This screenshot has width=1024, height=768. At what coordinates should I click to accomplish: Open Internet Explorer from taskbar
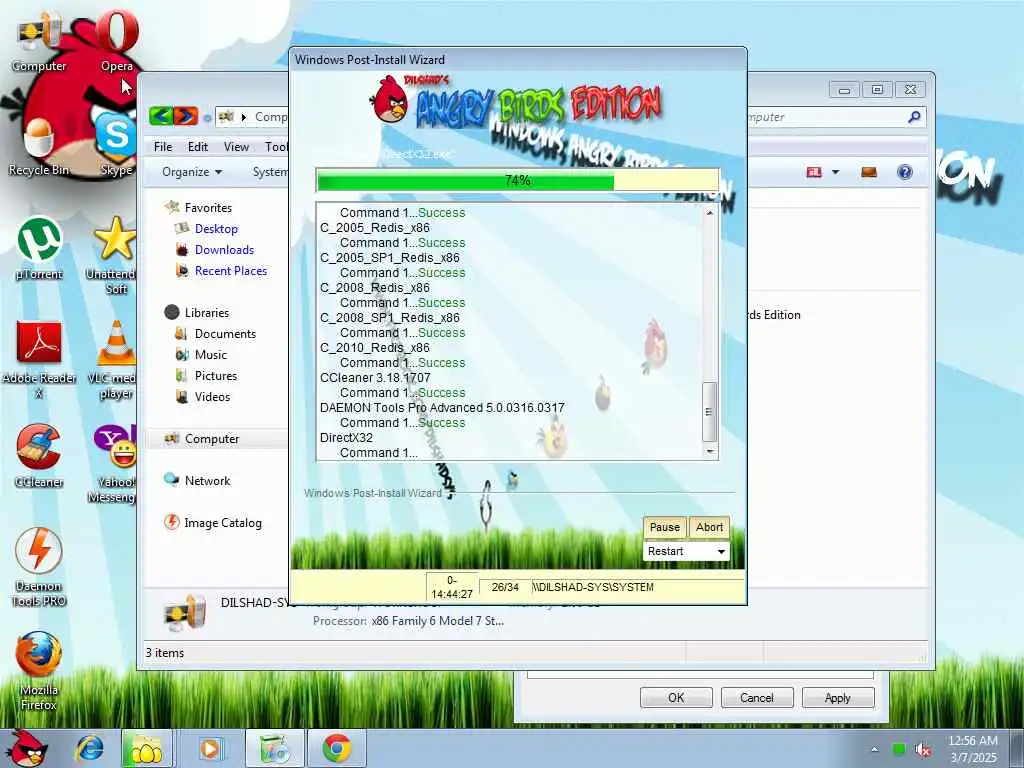(90, 748)
